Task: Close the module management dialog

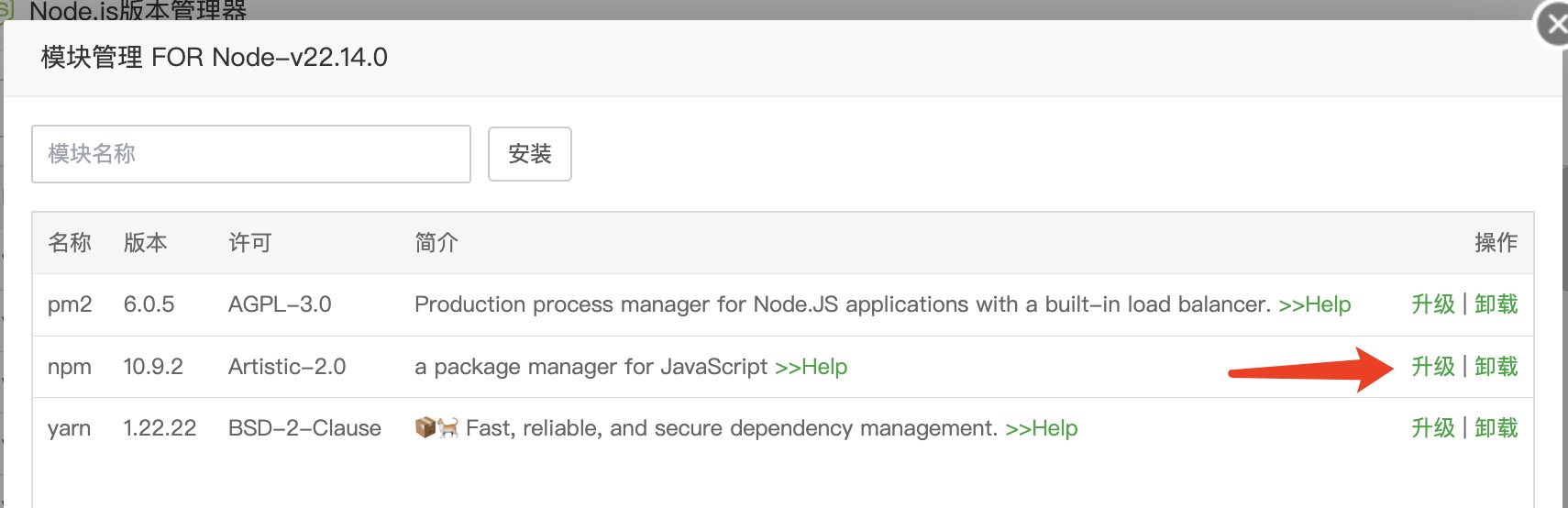Action: pyautogui.click(x=1555, y=26)
